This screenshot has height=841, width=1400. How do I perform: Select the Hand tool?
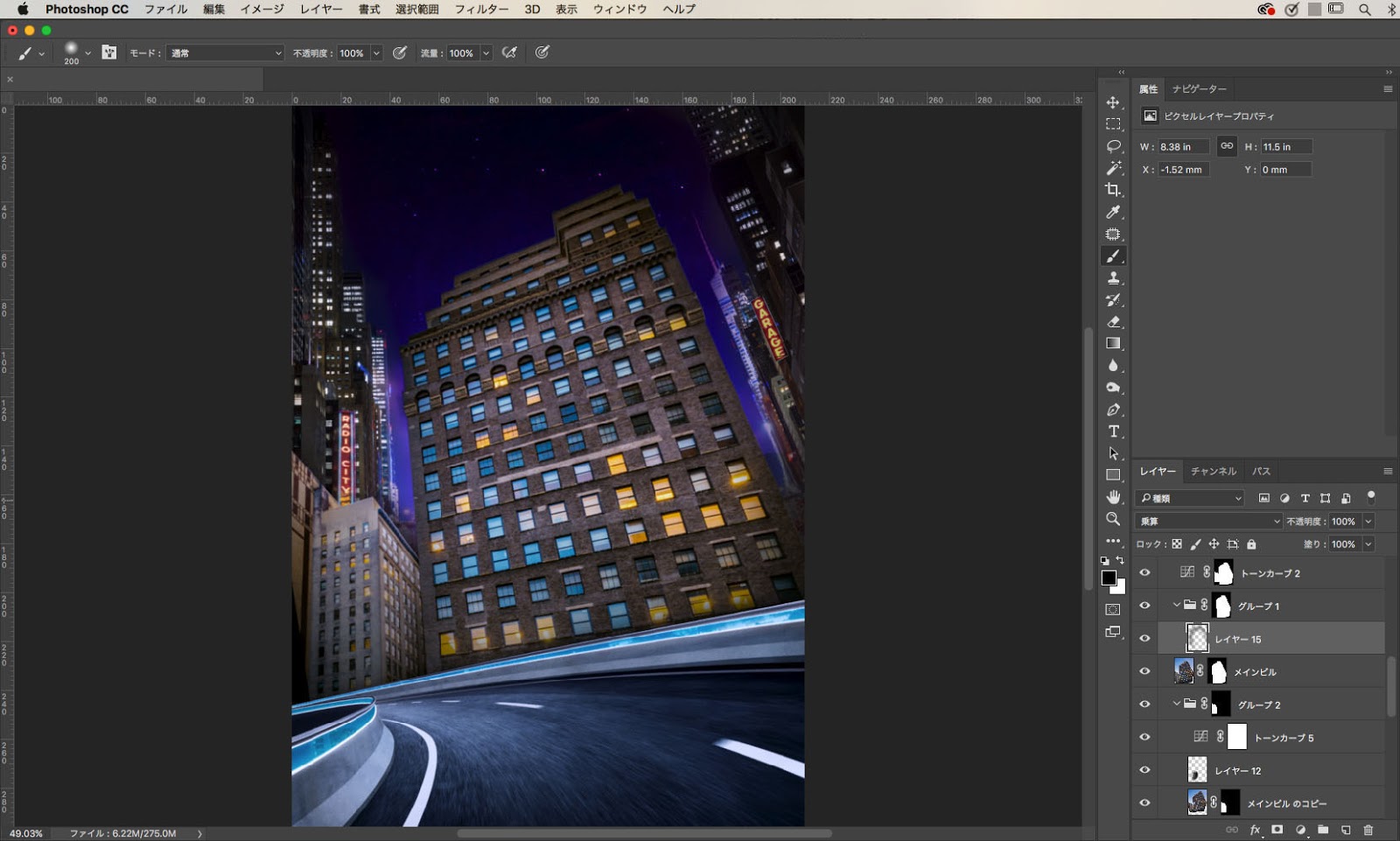click(1113, 497)
